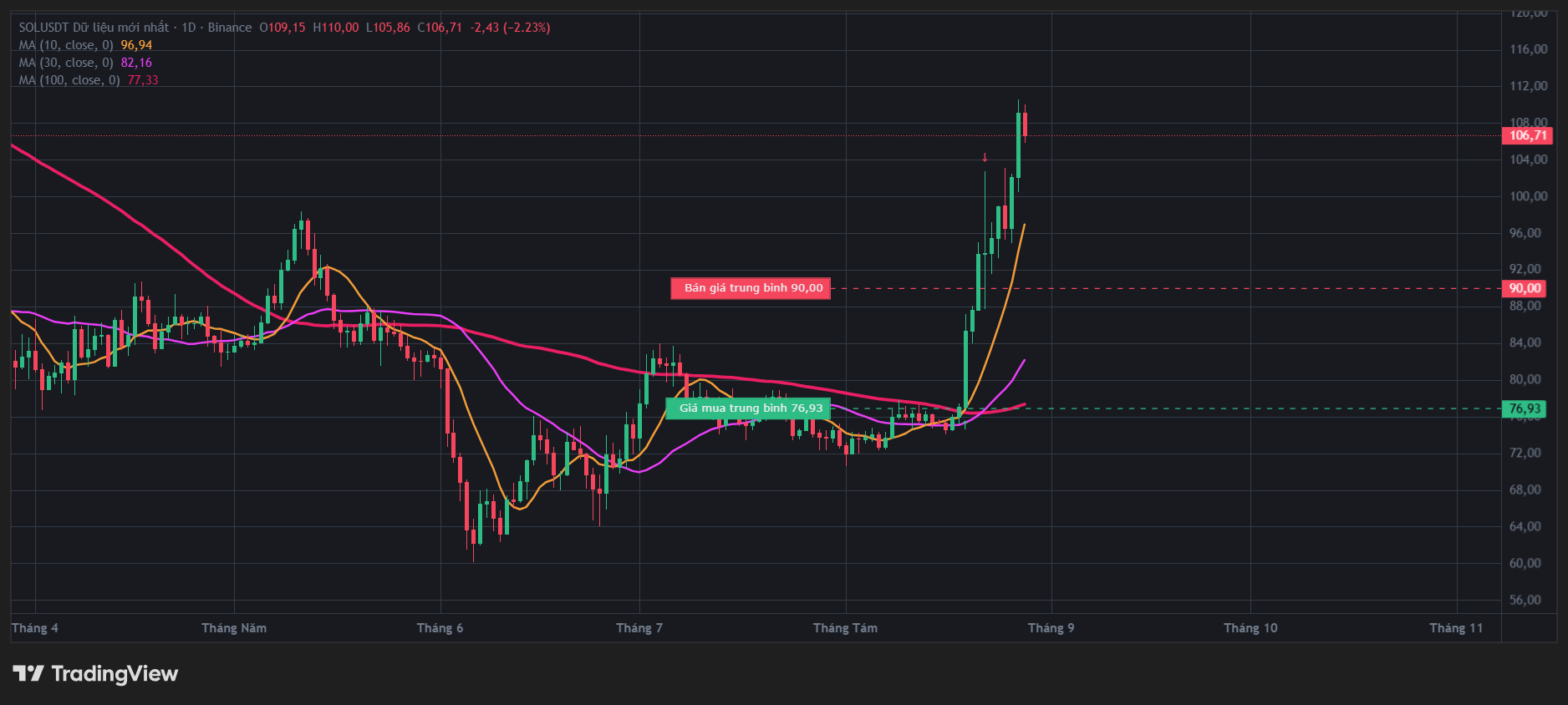Click the 56,00 price scale label
1568x705 pixels.
click(1525, 600)
